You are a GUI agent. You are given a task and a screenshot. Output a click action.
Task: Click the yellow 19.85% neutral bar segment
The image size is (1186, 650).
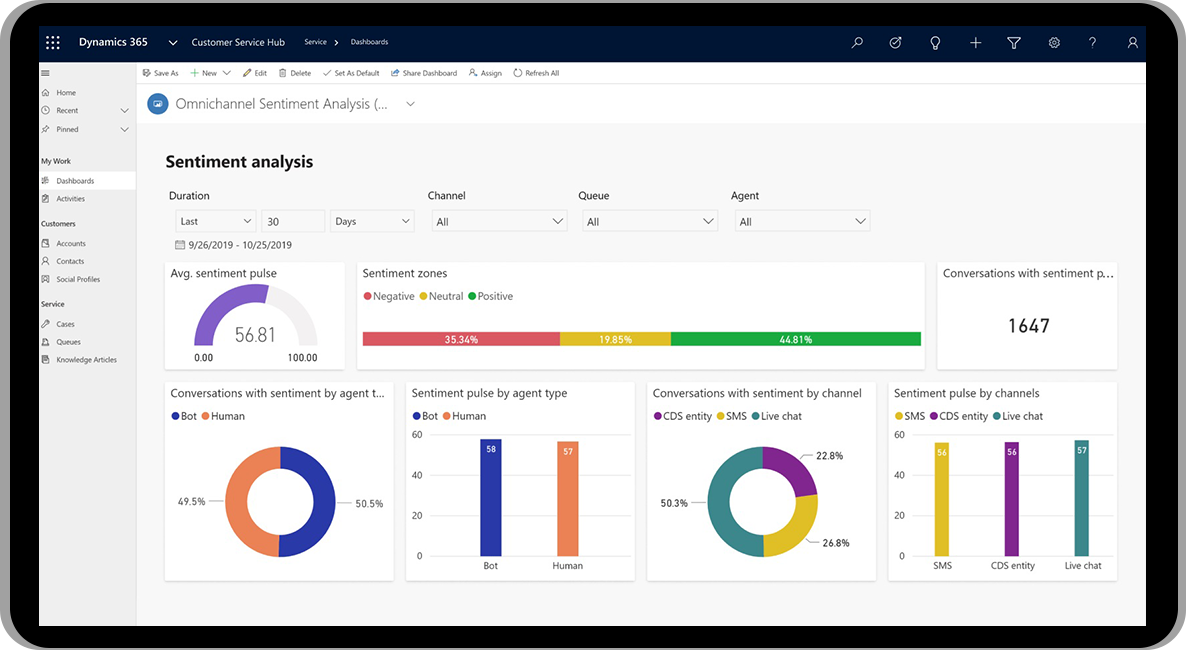point(615,339)
